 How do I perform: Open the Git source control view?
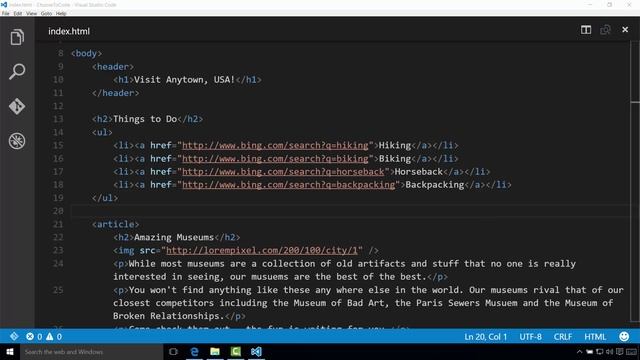[x=17, y=106]
